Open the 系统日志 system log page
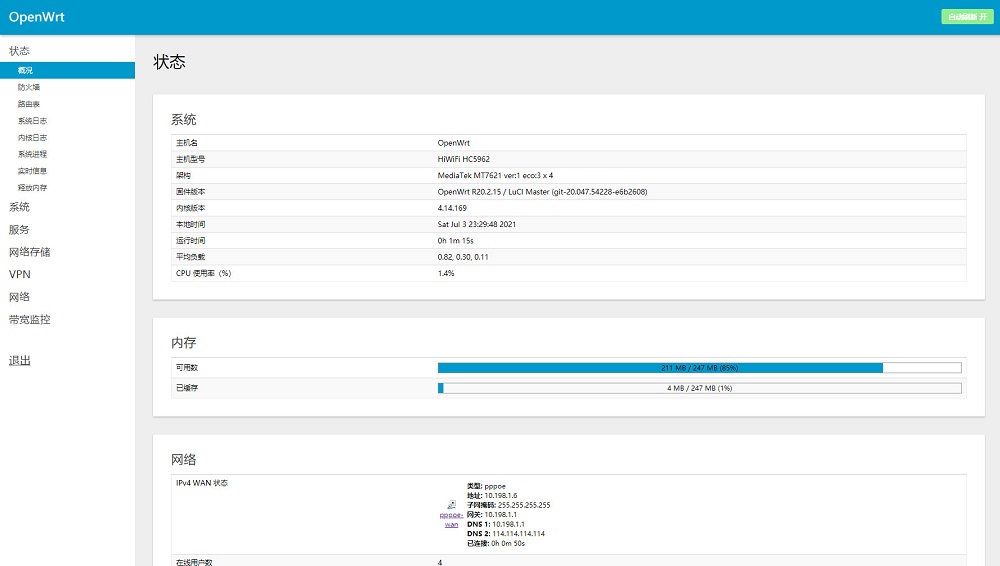This screenshot has width=1000, height=566. (x=32, y=121)
